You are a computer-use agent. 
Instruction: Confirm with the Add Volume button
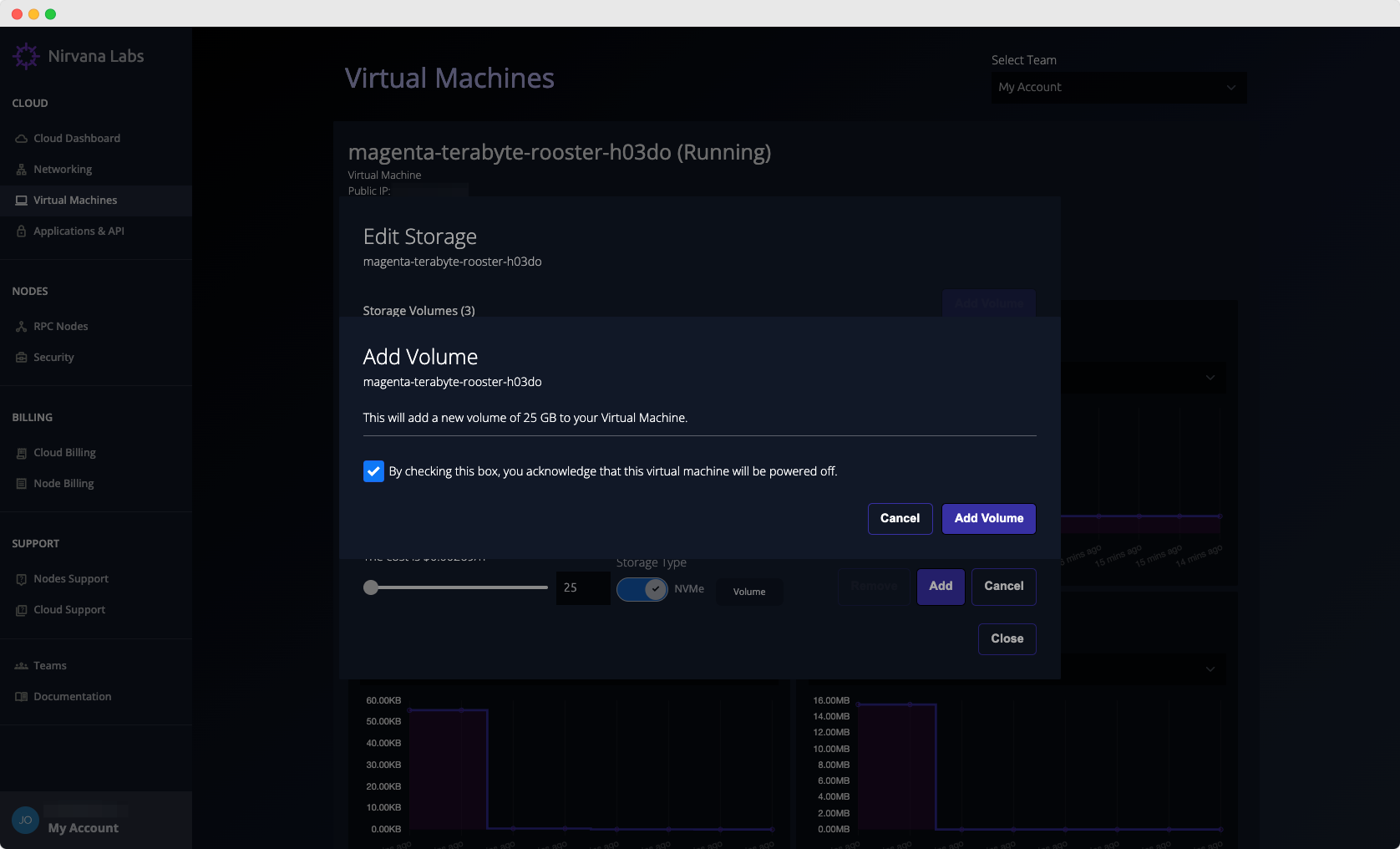click(988, 519)
